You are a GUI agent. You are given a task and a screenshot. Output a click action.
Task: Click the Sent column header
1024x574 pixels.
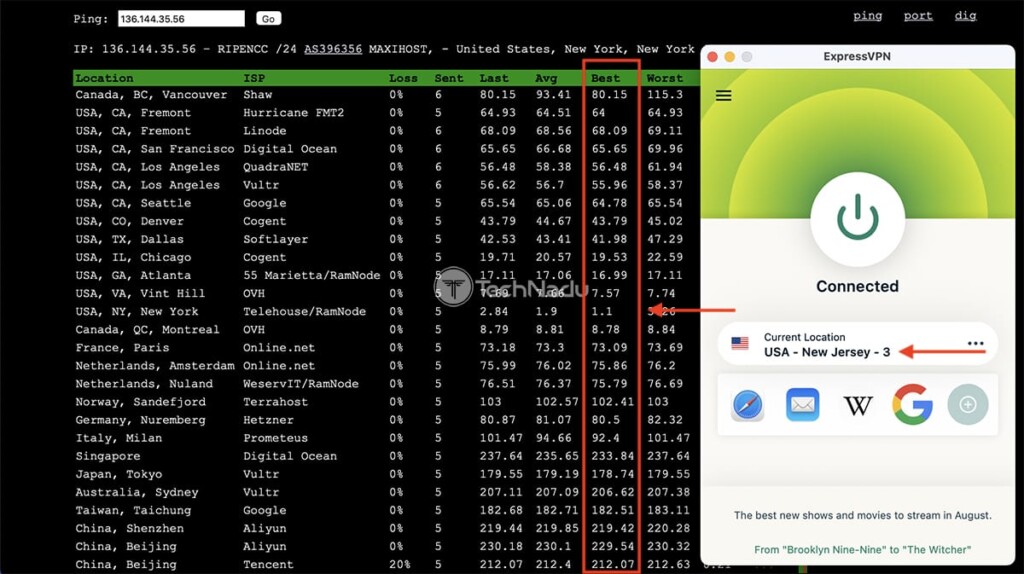(449, 78)
